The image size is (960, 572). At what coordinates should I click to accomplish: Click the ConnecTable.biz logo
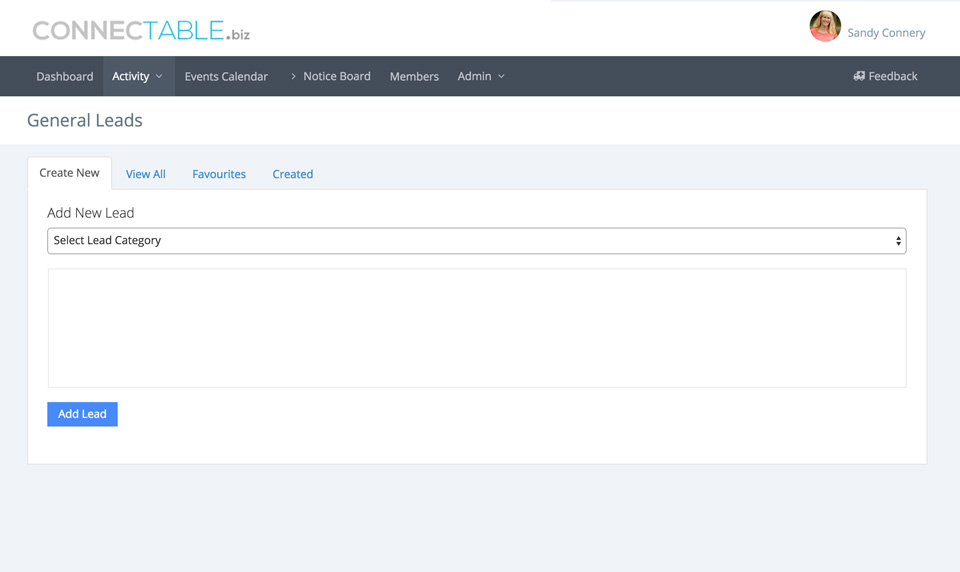click(x=141, y=31)
